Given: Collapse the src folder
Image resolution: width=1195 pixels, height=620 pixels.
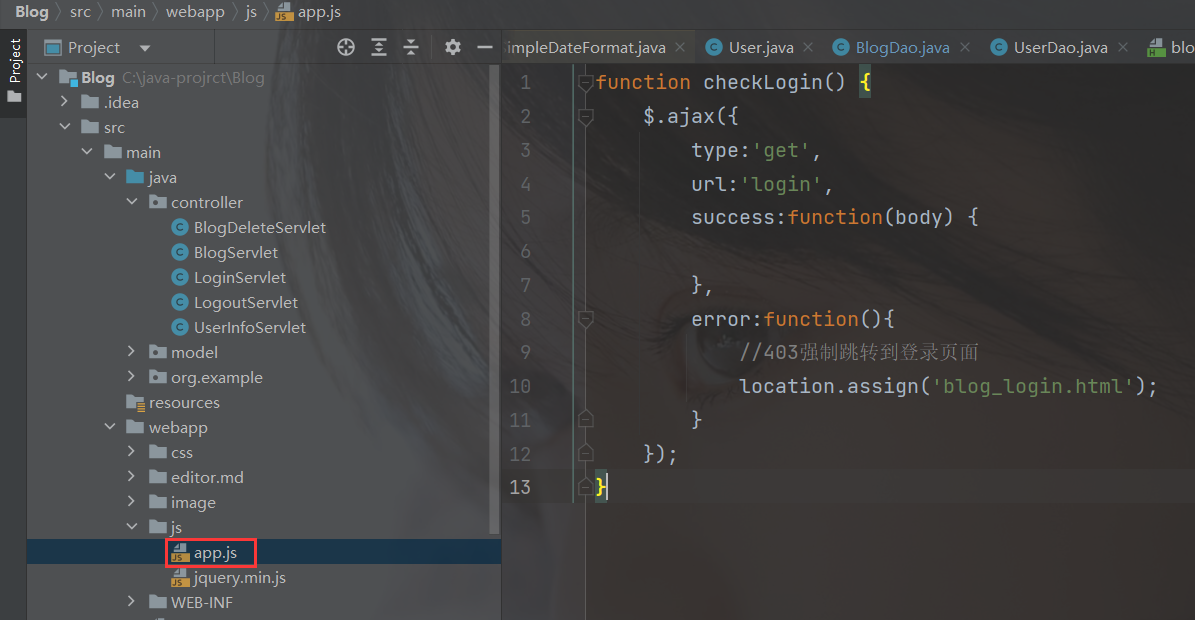Looking at the screenshot, I should click(x=65, y=126).
